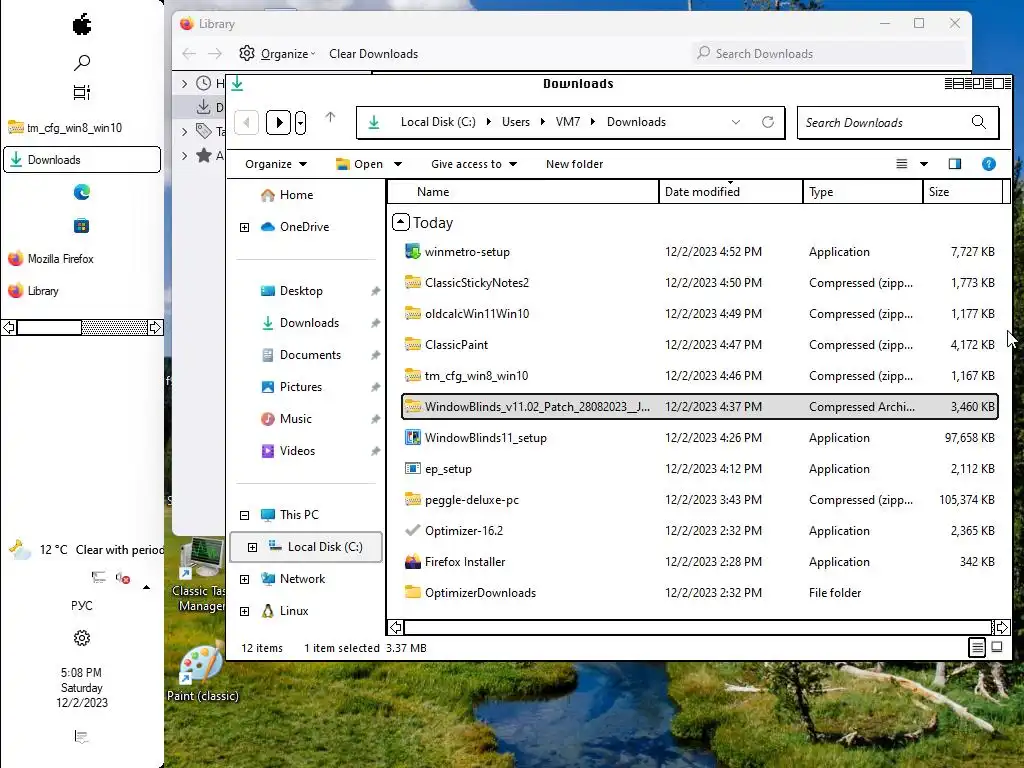Click the muted volume tray icon
The width and height of the screenshot is (1024, 768).
(x=123, y=578)
